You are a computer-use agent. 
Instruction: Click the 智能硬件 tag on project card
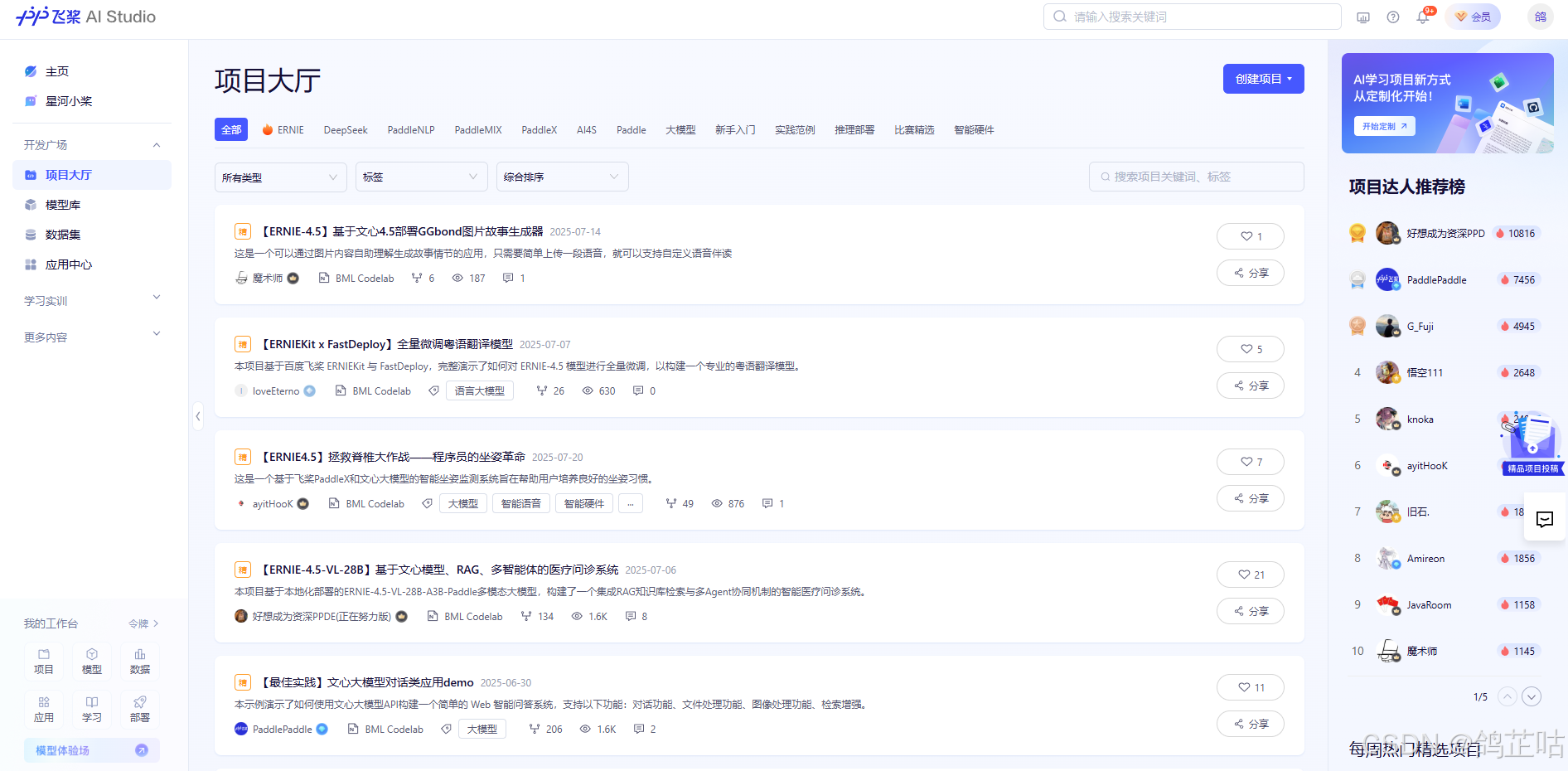point(584,503)
